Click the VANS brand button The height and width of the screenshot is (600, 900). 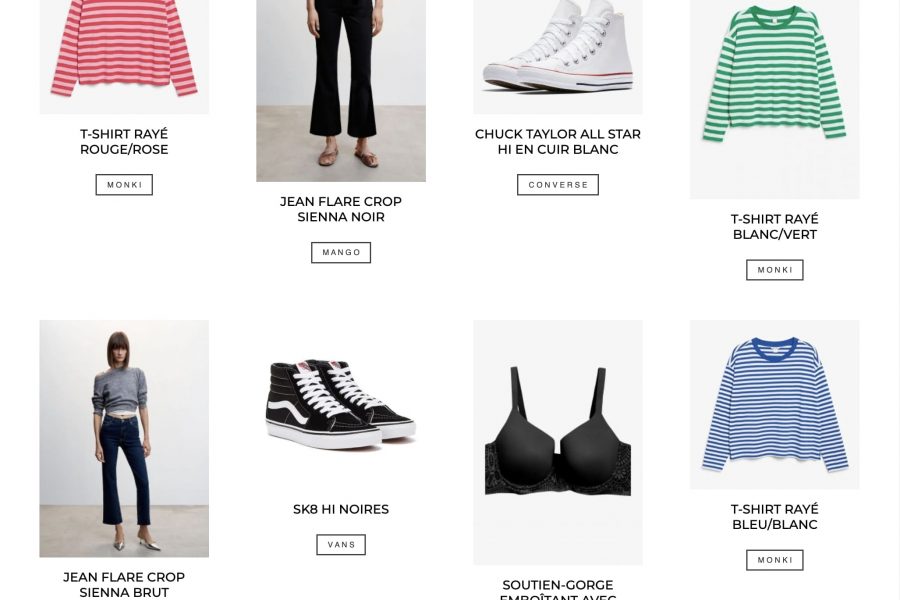(341, 545)
